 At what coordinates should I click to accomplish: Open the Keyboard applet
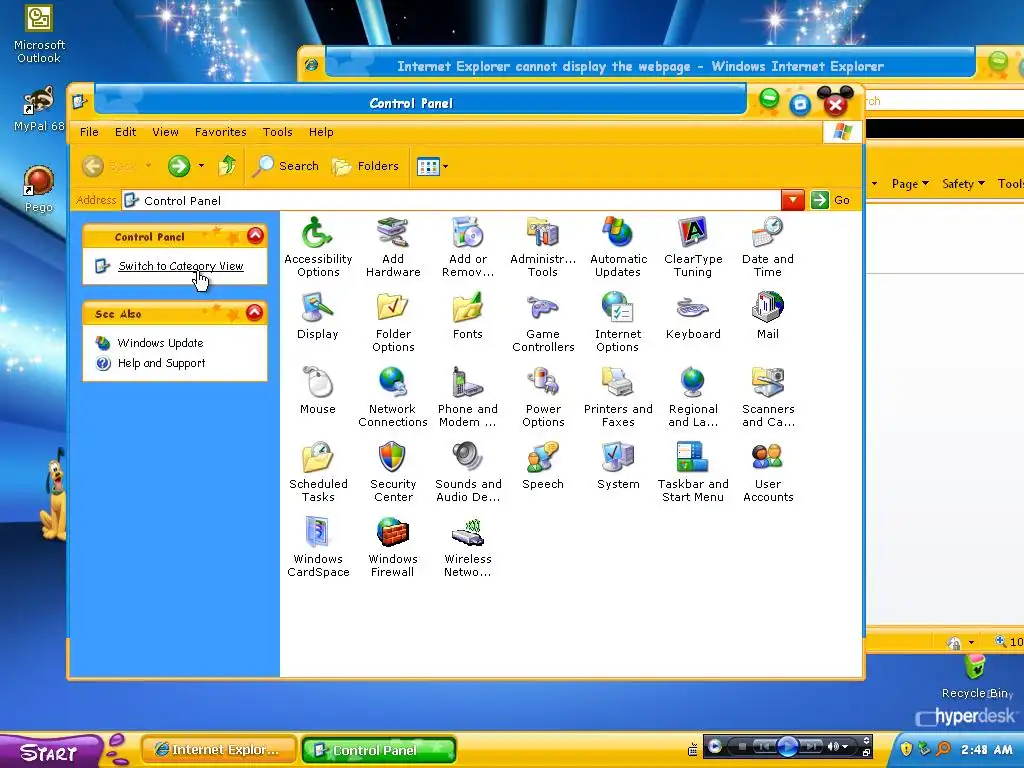coord(693,315)
